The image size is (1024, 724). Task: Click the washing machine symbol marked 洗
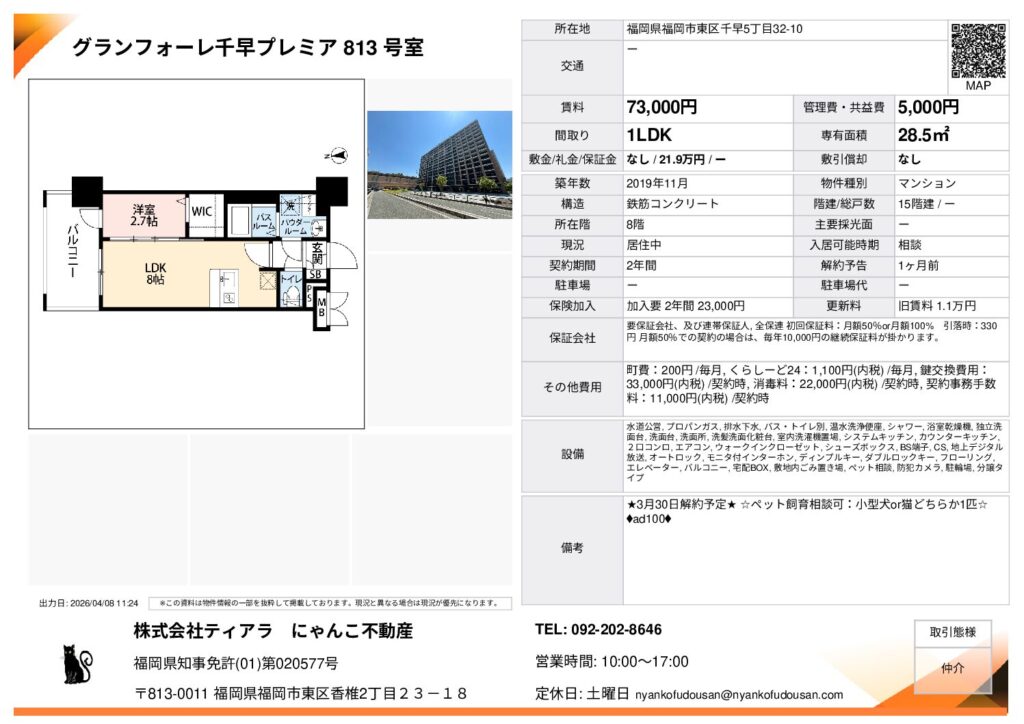click(x=289, y=205)
